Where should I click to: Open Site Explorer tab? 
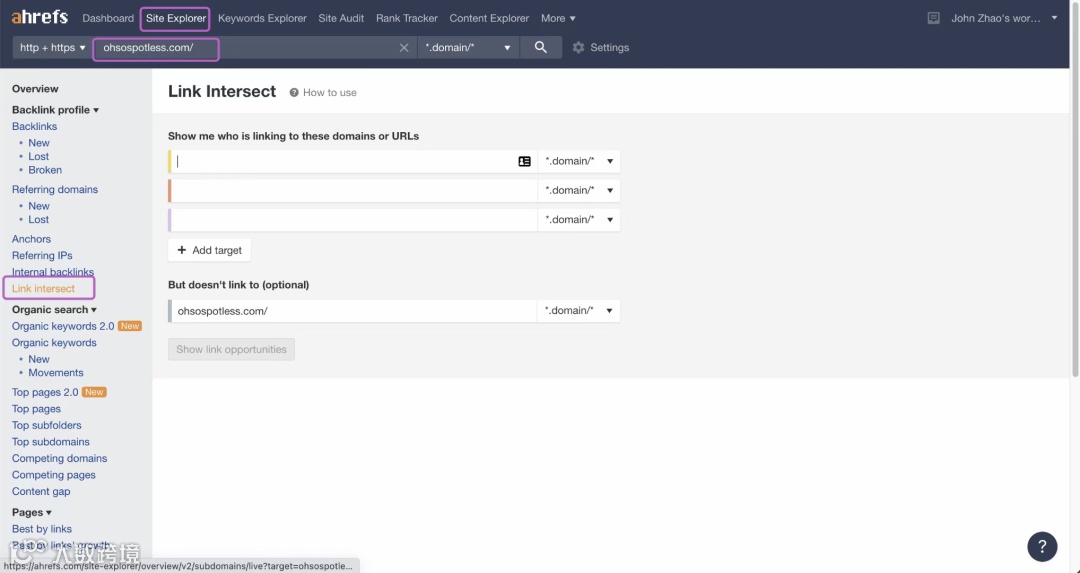(176, 19)
